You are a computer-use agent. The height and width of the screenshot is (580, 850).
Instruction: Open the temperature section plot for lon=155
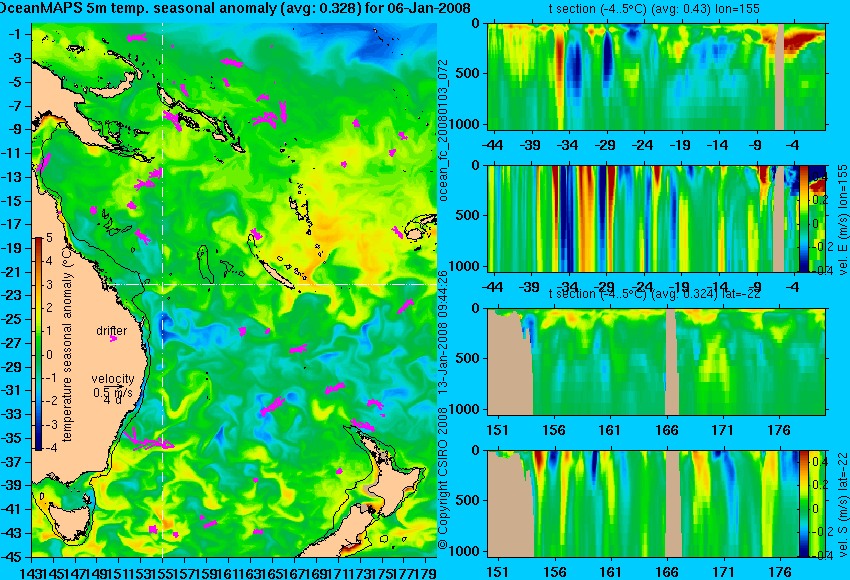656,76
